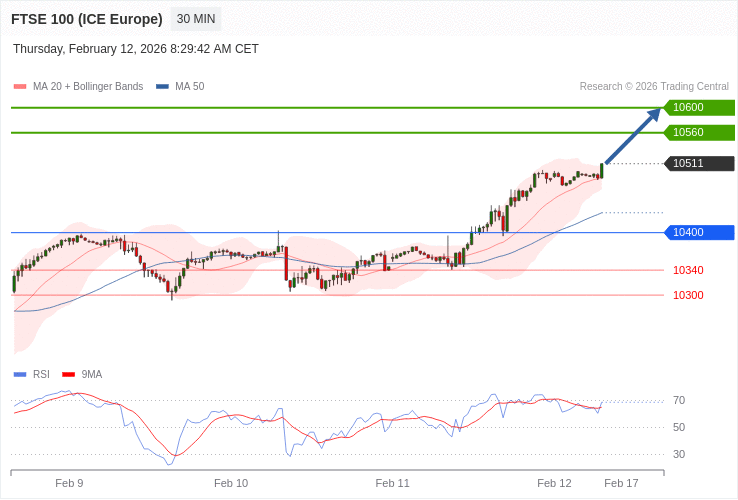Click the Feb 17 date axis label

pos(621,483)
